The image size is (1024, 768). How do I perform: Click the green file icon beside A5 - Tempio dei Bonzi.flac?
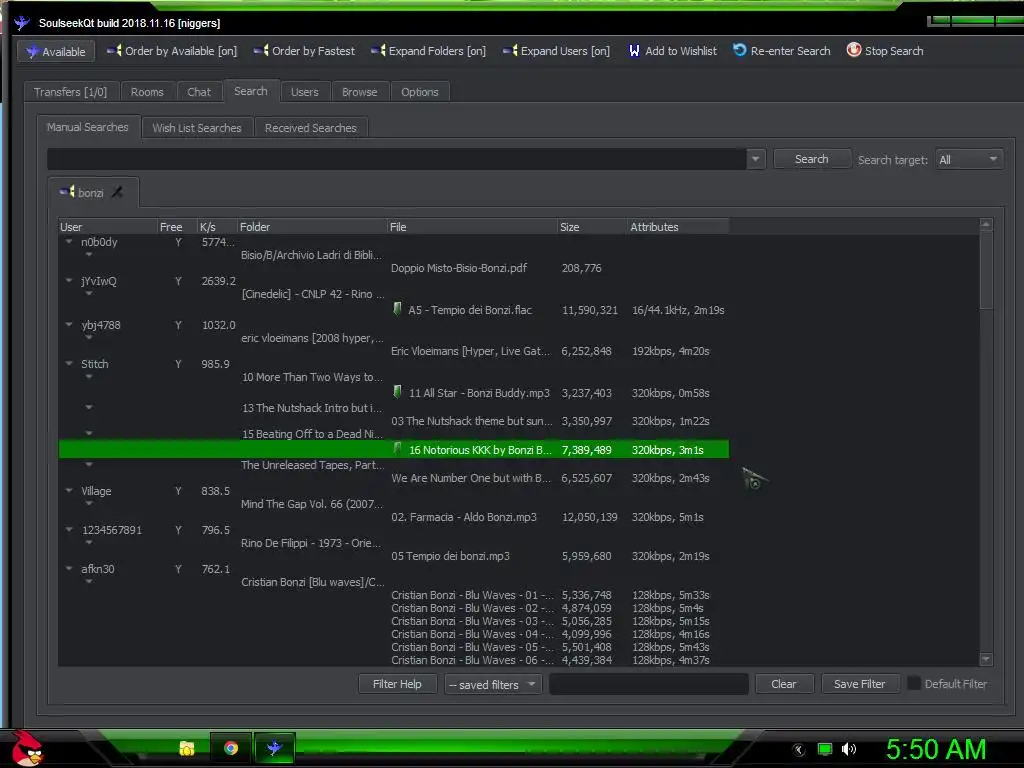coord(397,308)
